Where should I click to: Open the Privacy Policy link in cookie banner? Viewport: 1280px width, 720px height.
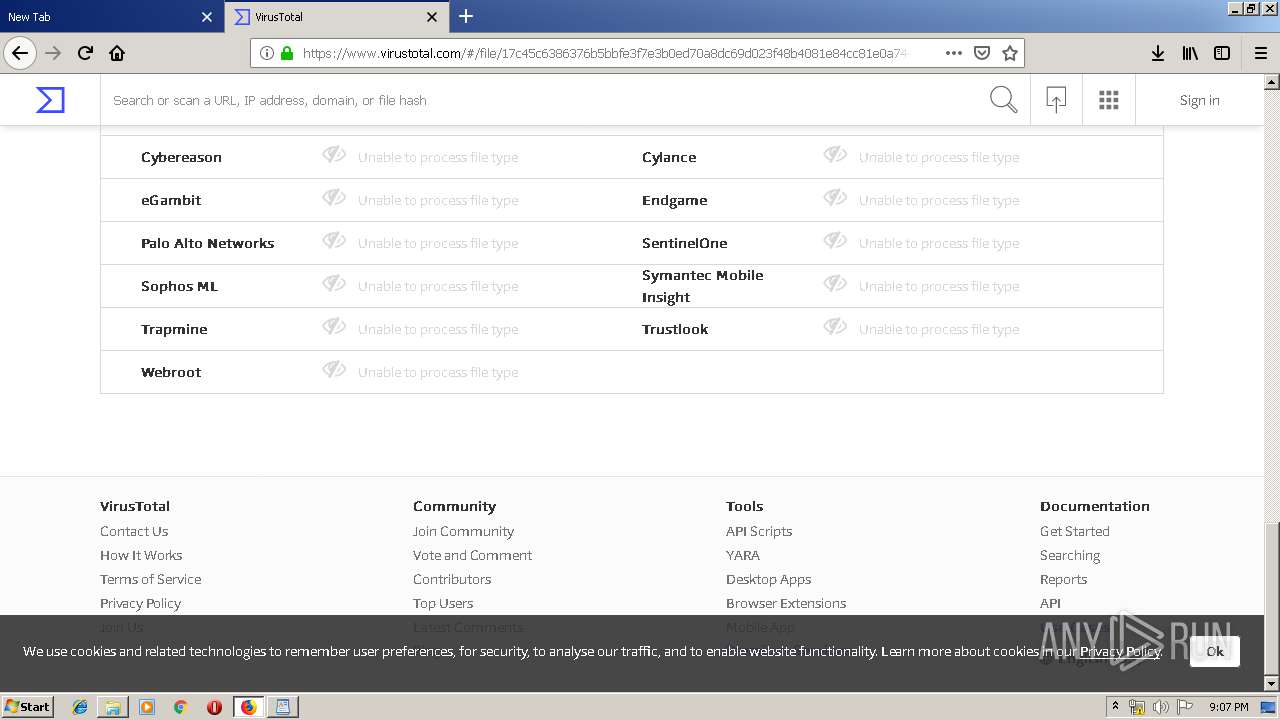(1120, 651)
